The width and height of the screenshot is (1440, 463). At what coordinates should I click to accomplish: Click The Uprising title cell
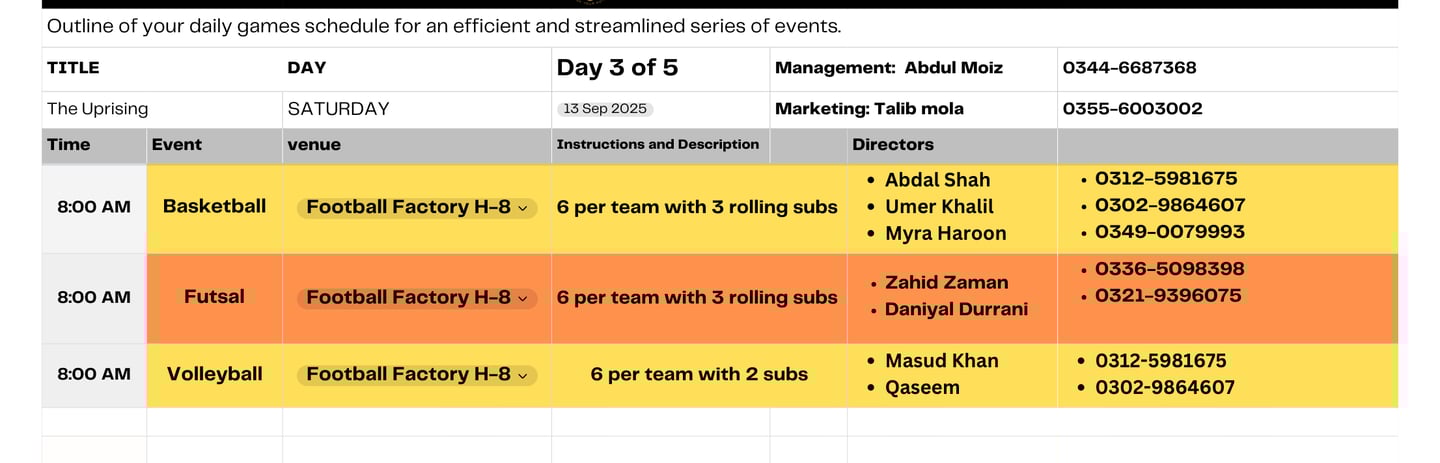(x=162, y=109)
